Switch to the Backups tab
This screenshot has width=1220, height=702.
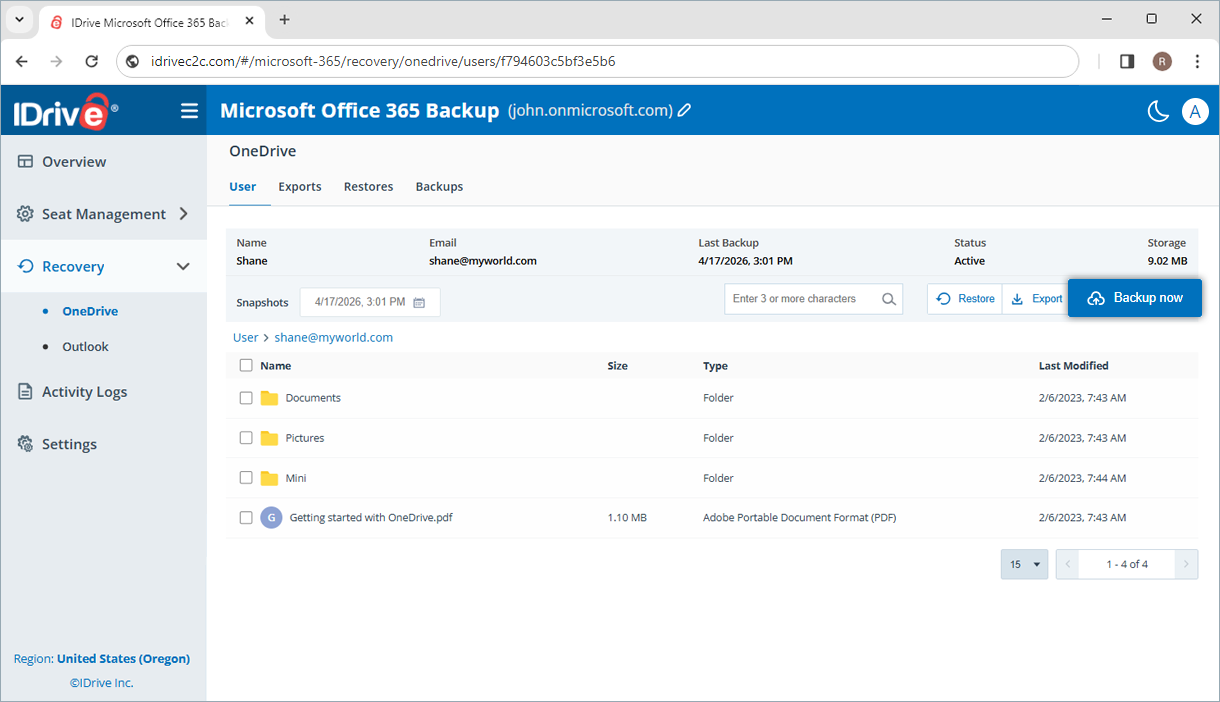click(x=438, y=186)
